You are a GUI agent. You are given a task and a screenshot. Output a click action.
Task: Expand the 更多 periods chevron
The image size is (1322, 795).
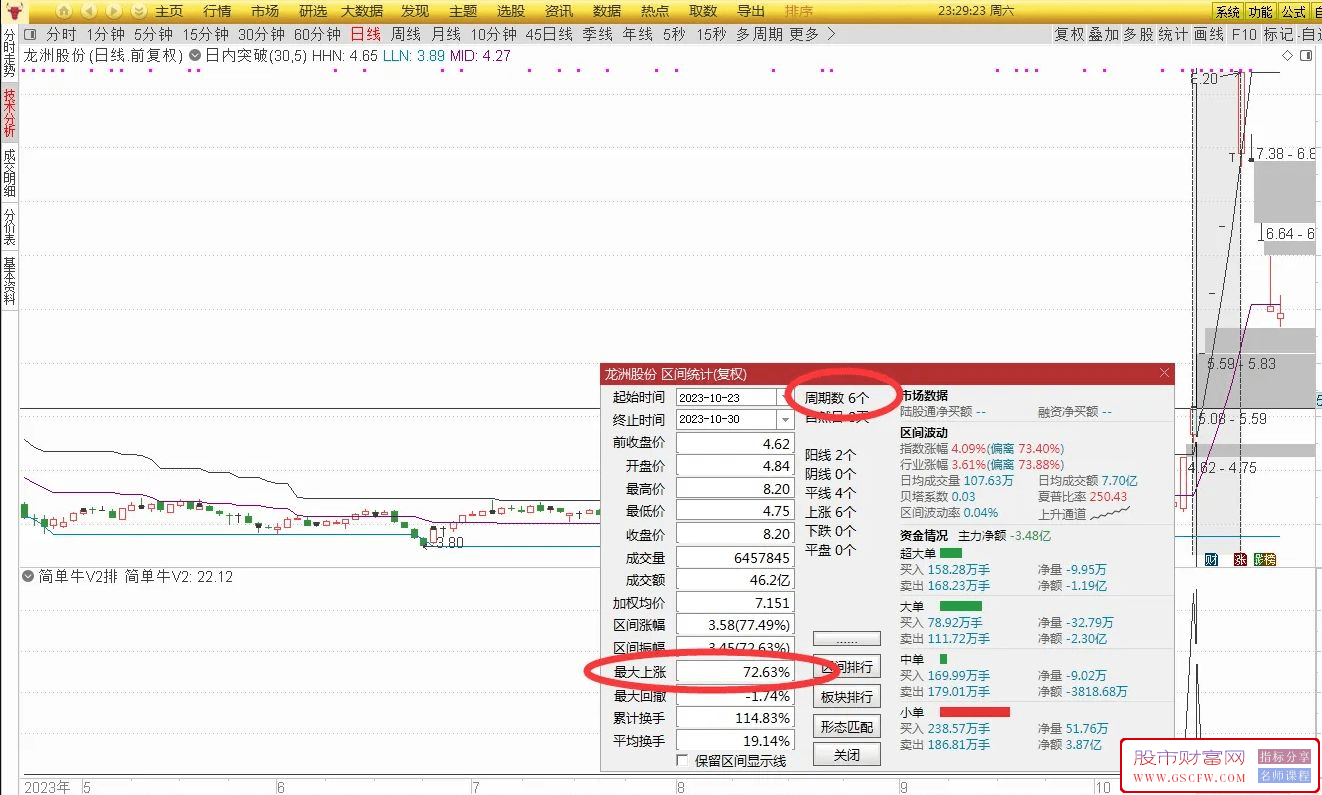click(x=830, y=34)
